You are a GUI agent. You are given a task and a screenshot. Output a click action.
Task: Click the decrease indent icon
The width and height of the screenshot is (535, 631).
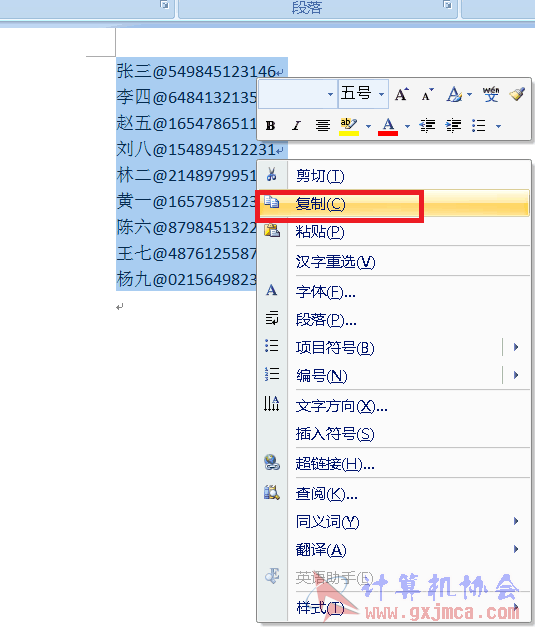point(427,126)
